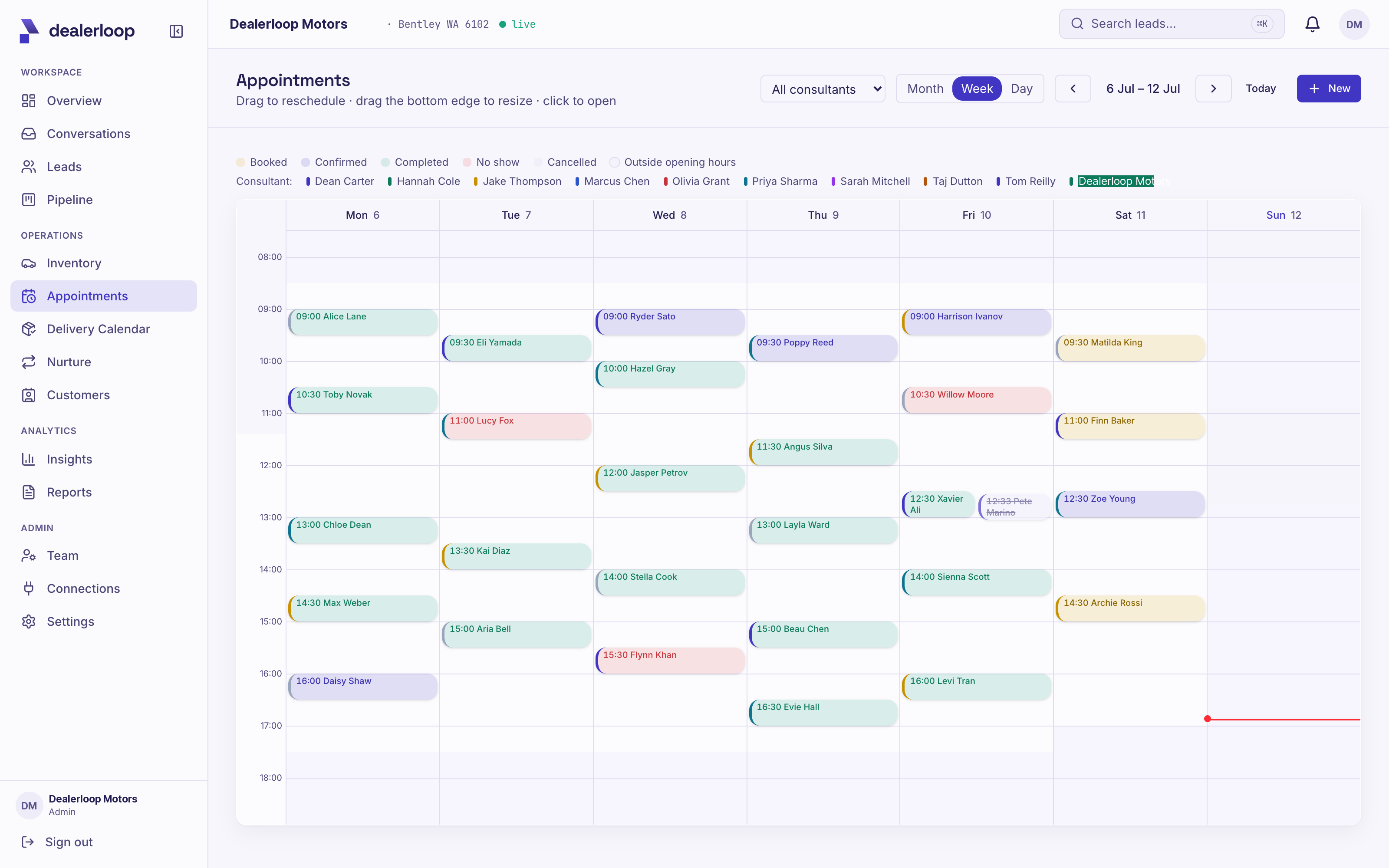Open Customers contact icon

29,395
